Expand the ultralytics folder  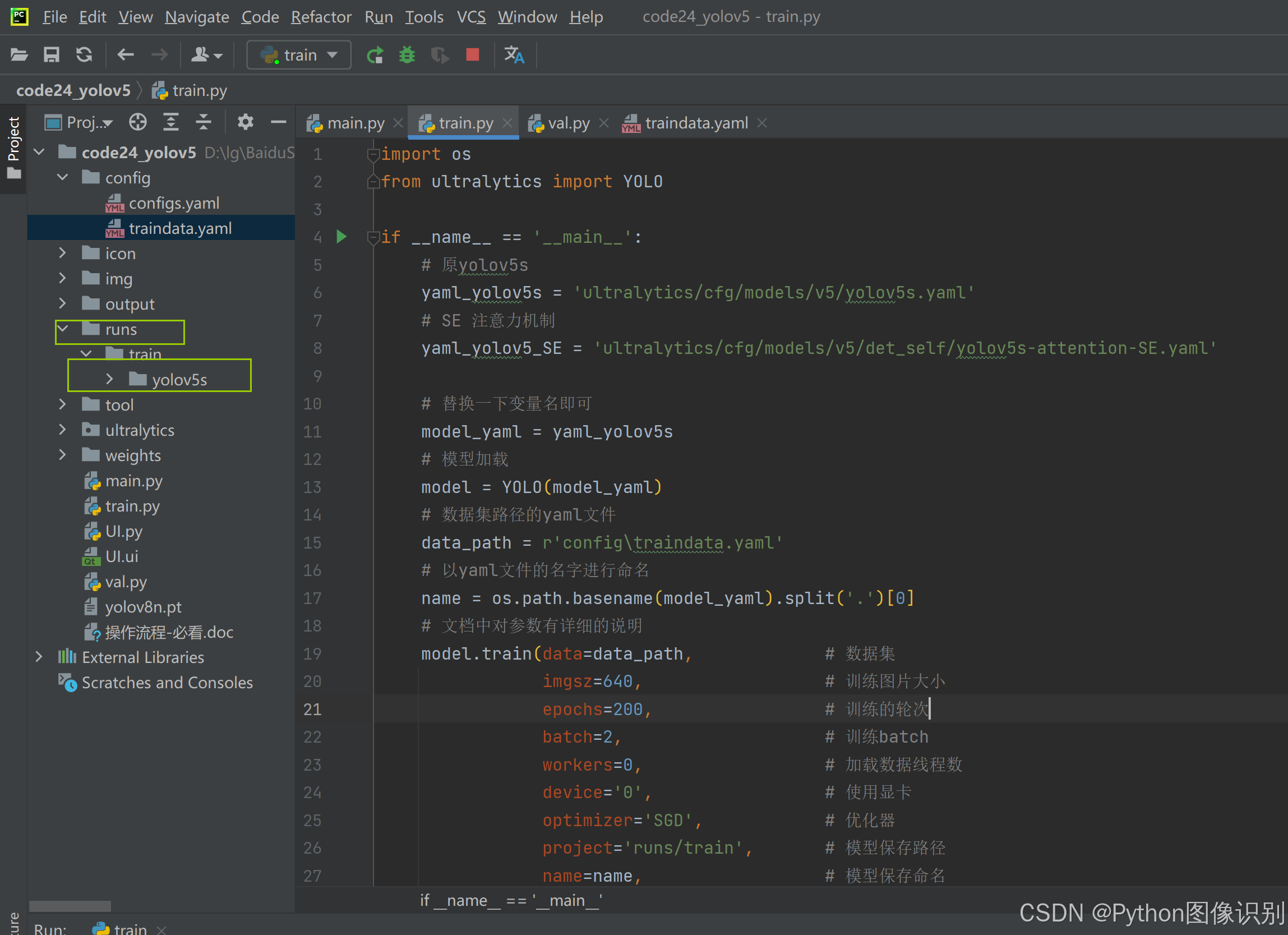[62, 430]
